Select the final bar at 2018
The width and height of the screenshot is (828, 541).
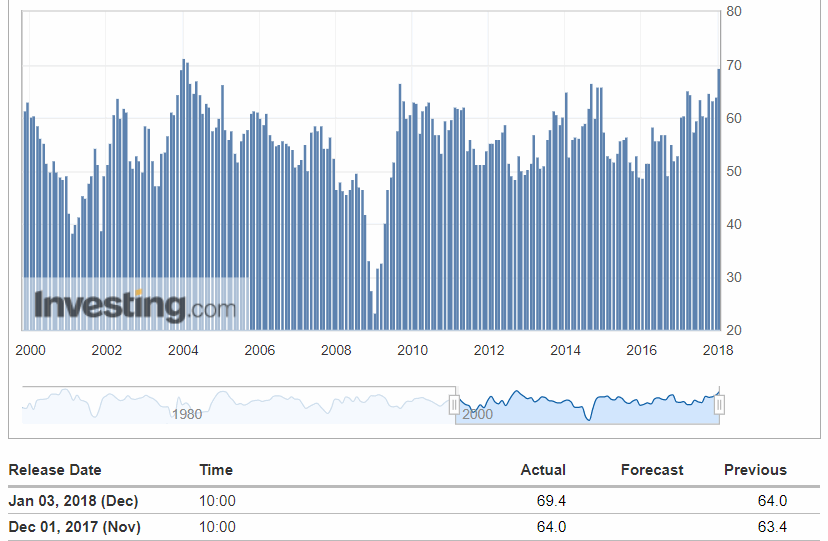(718, 200)
